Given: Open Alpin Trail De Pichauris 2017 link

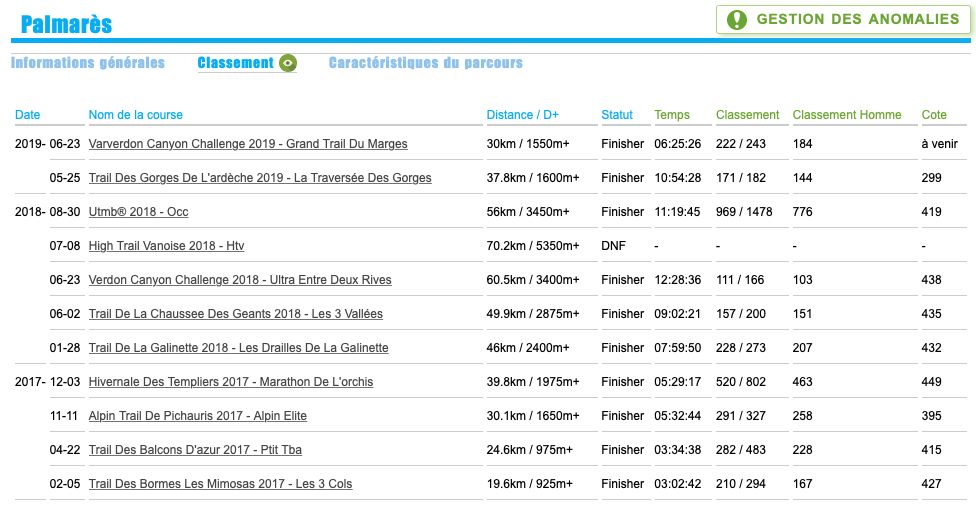Looking at the screenshot, I should coord(197,416).
